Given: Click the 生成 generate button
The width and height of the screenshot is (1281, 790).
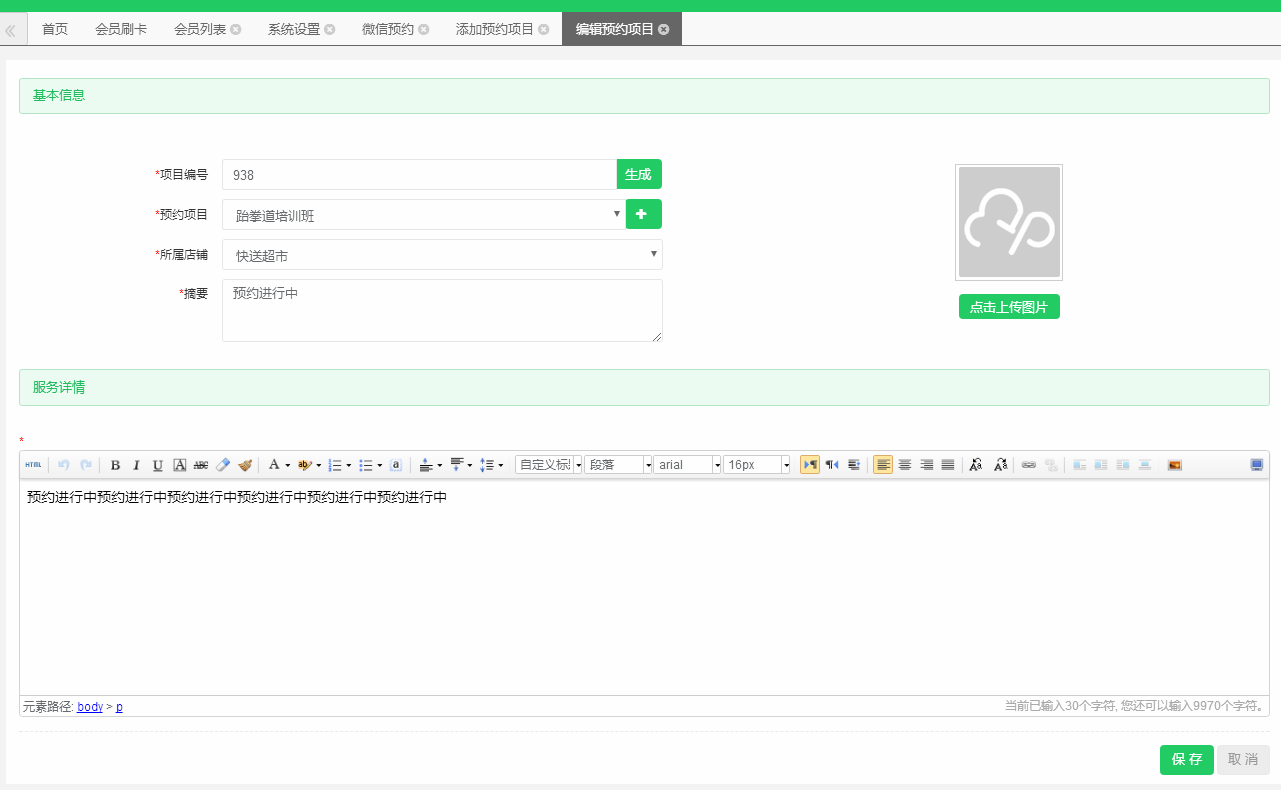Looking at the screenshot, I should coord(639,174).
